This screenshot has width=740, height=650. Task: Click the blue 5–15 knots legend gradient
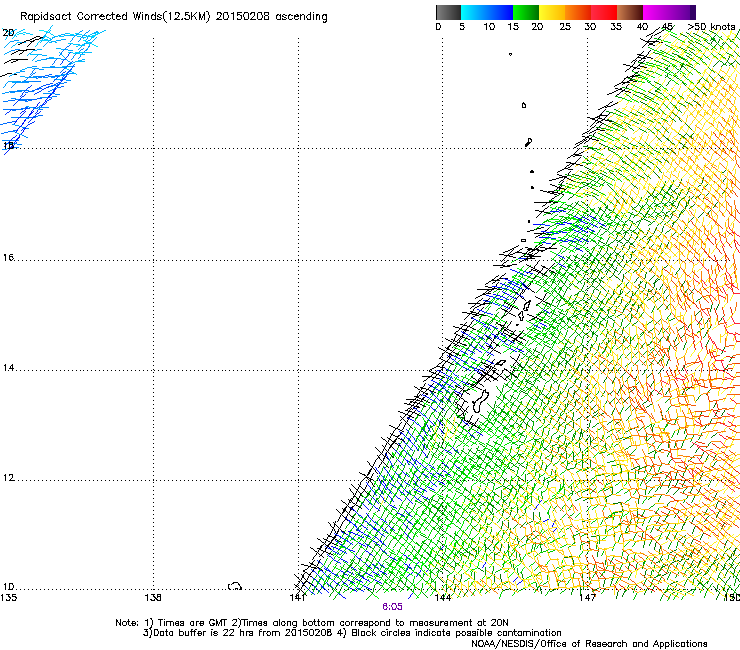(487, 12)
